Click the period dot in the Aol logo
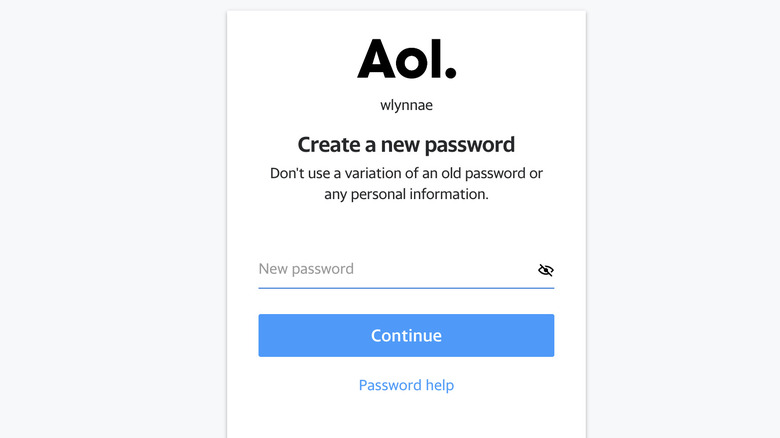This screenshot has height=438, width=780. pyautogui.click(x=450, y=73)
